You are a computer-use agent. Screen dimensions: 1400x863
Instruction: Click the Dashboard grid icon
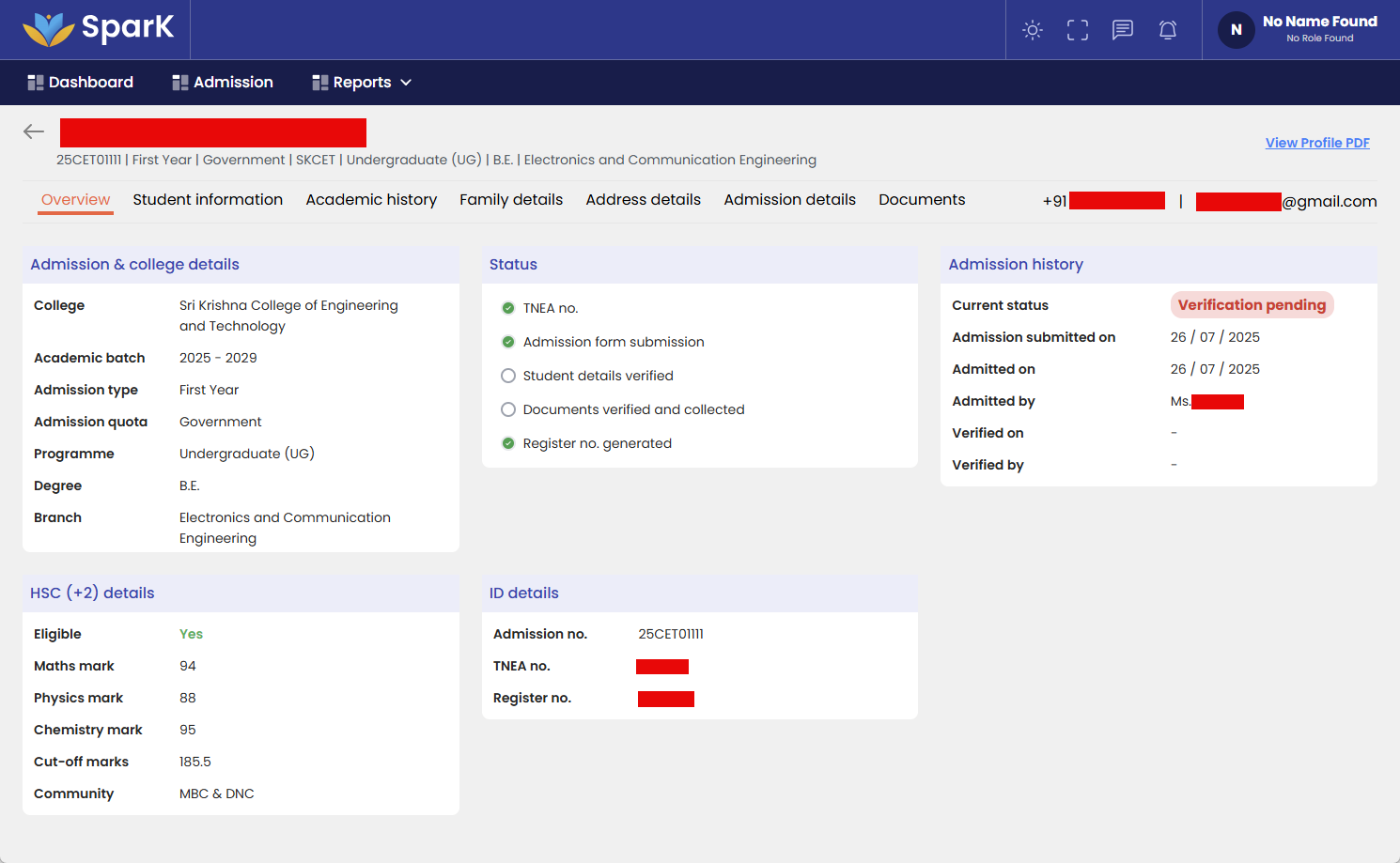(36, 83)
